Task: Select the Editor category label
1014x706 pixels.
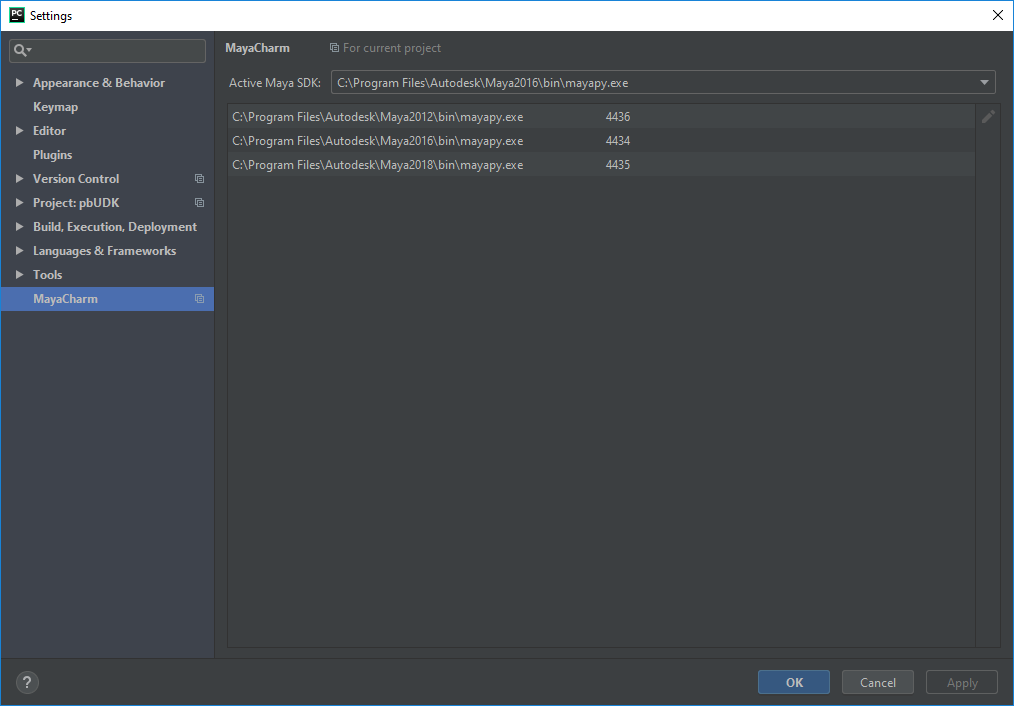Action: (50, 131)
